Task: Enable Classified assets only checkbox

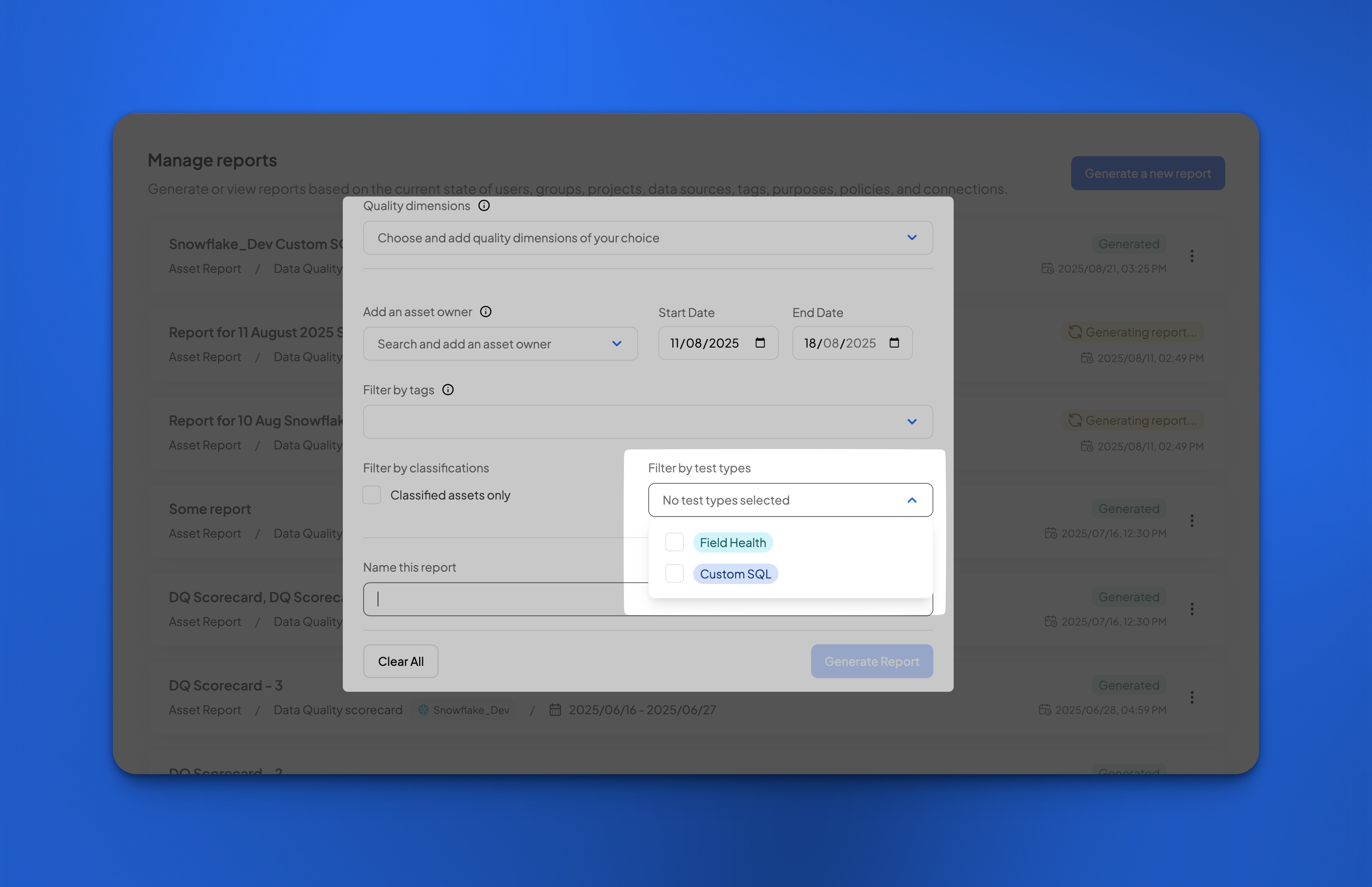Action: tap(372, 495)
